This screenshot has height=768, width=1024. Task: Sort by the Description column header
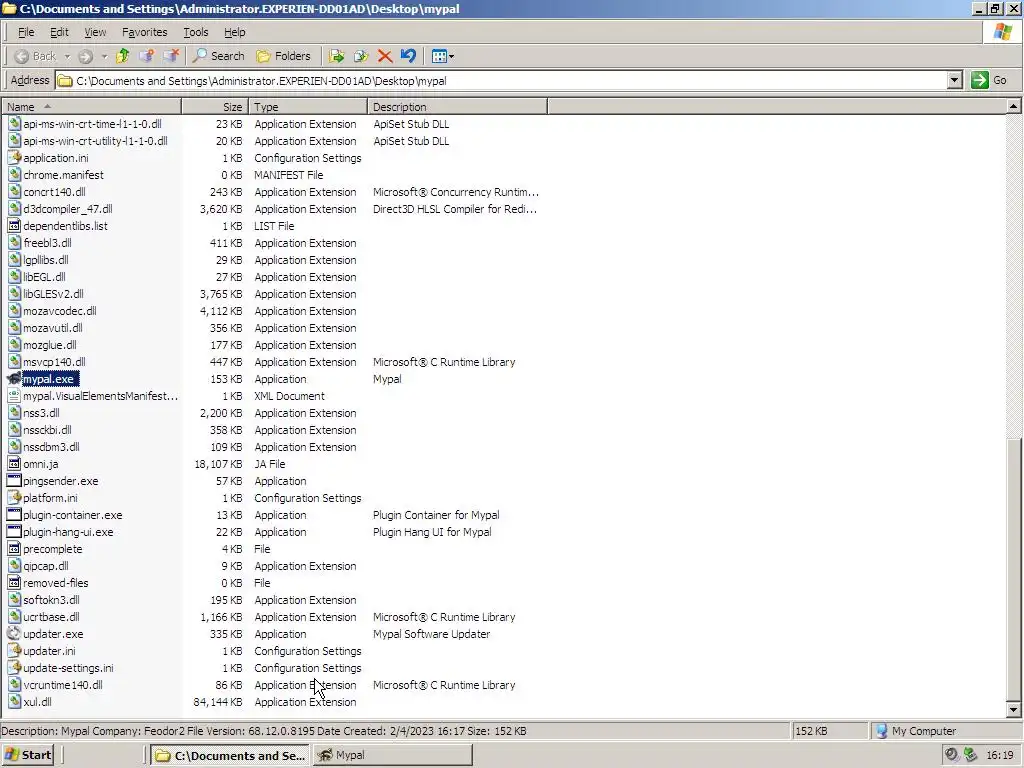[x=457, y=106]
